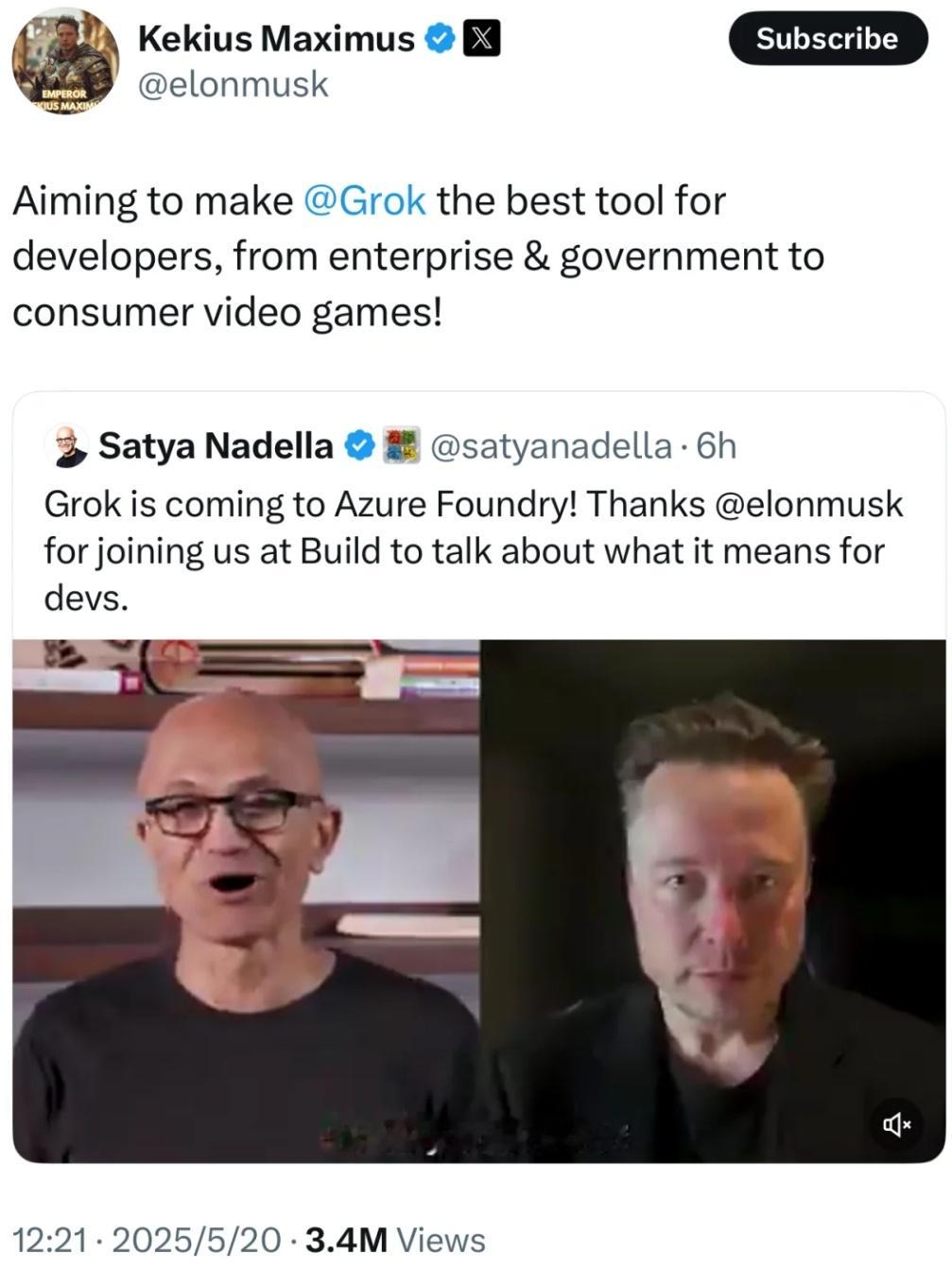Click the Satya Nadella display name
Image resolution: width=952 pixels, height=1268 pixels.
216,445
